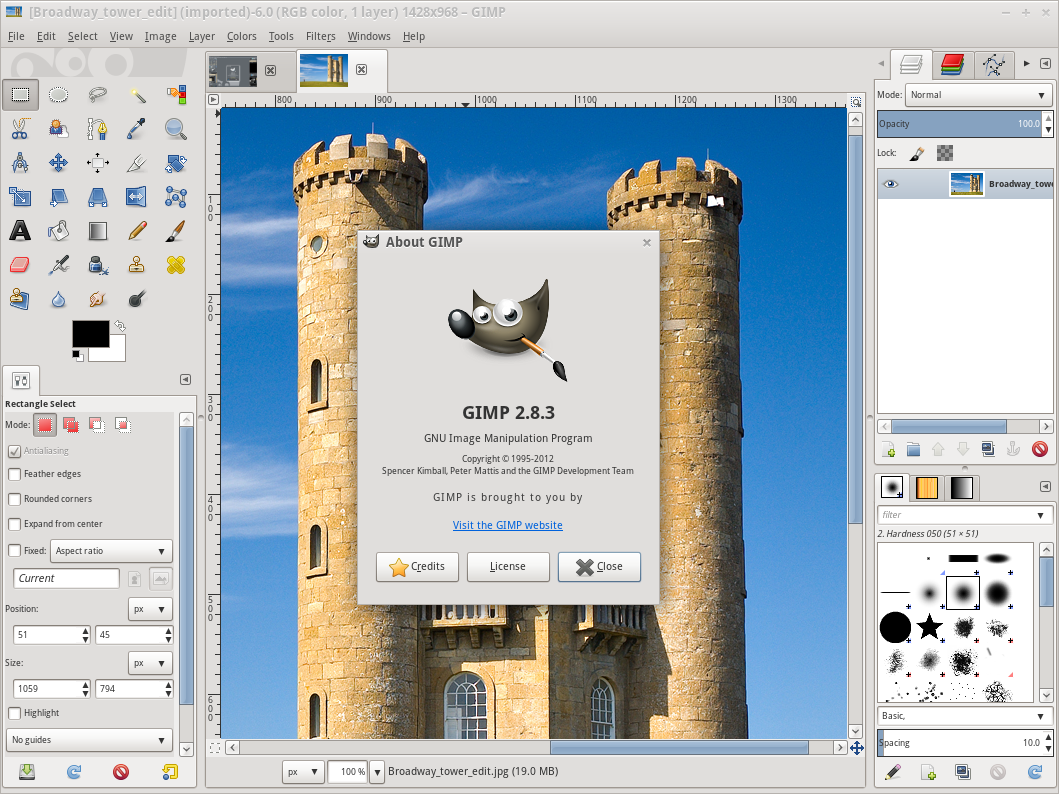Create a new layer icon
The width and height of the screenshot is (1059, 794).
tap(888, 449)
